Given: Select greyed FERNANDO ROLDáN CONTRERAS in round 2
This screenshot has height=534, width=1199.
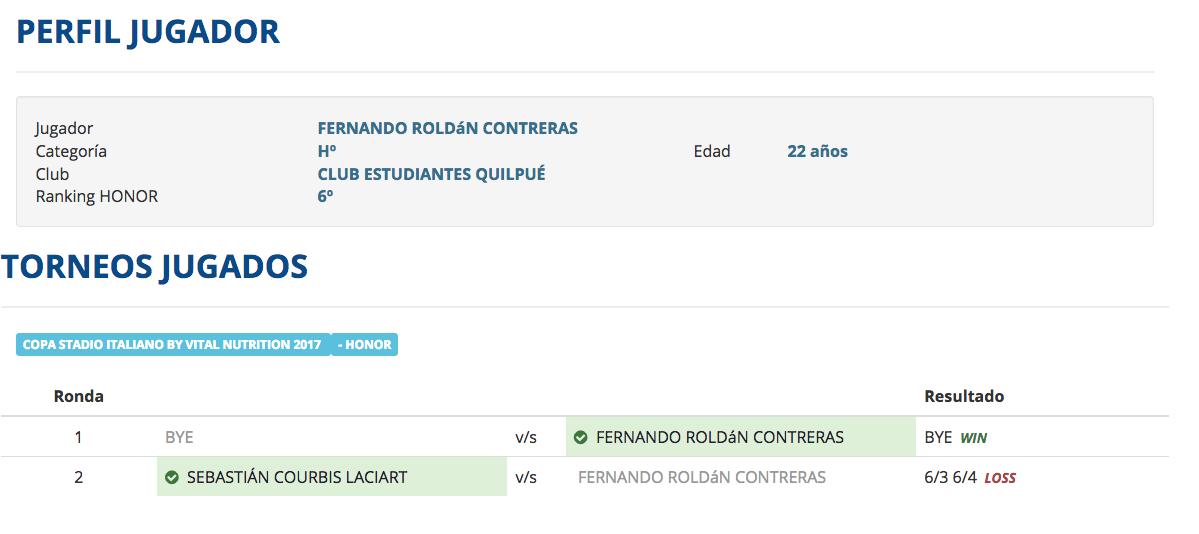Looking at the screenshot, I should coord(702,477).
